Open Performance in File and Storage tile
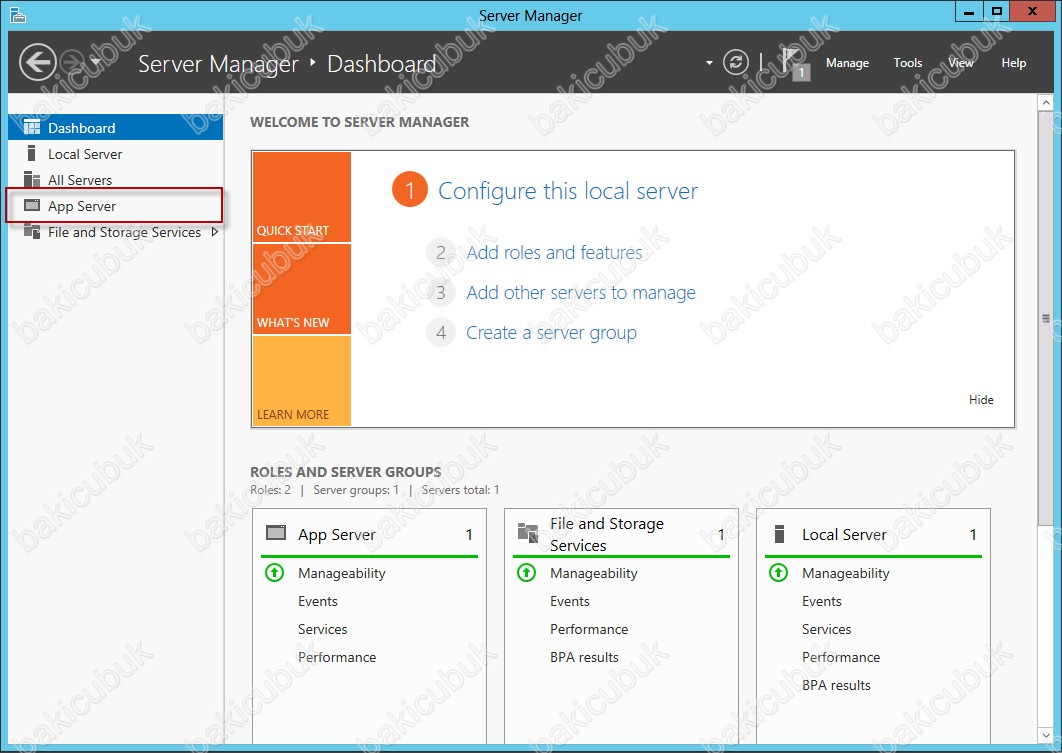Viewport: 1062px width, 753px height. [x=589, y=629]
